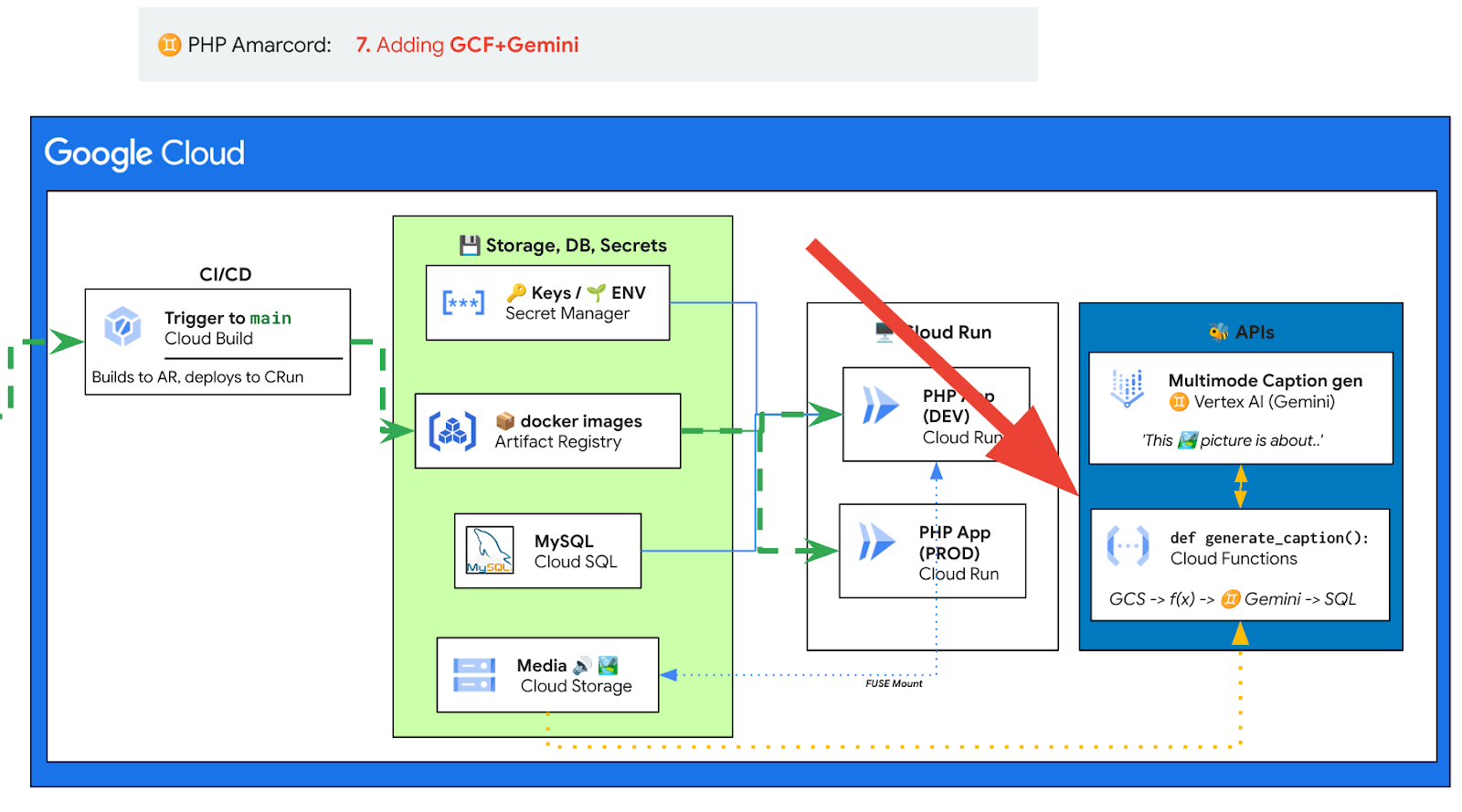The image size is (1462, 812).
Task: Select the 'Trigger to main' label
Action: coord(228,318)
